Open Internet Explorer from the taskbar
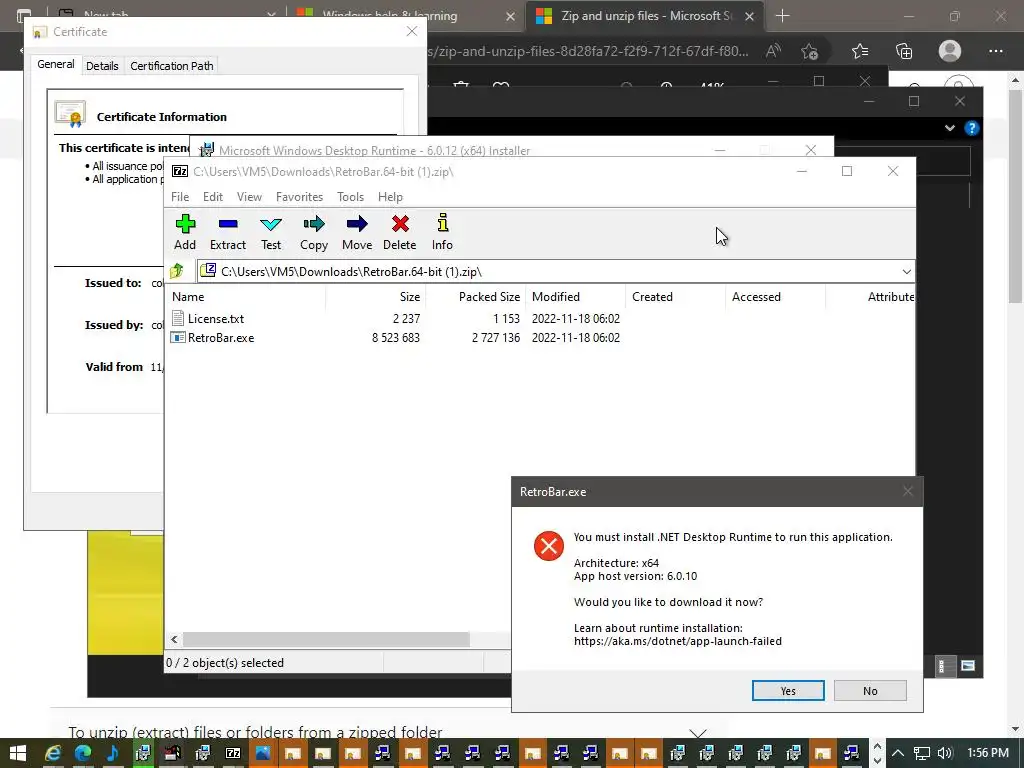 pos(53,753)
